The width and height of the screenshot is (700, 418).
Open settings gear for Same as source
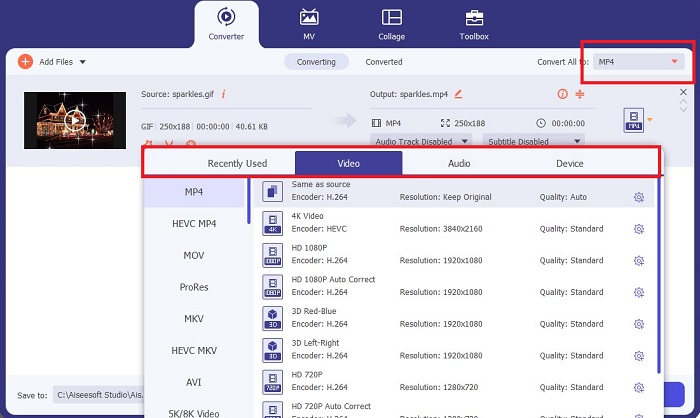click(639, 197)
